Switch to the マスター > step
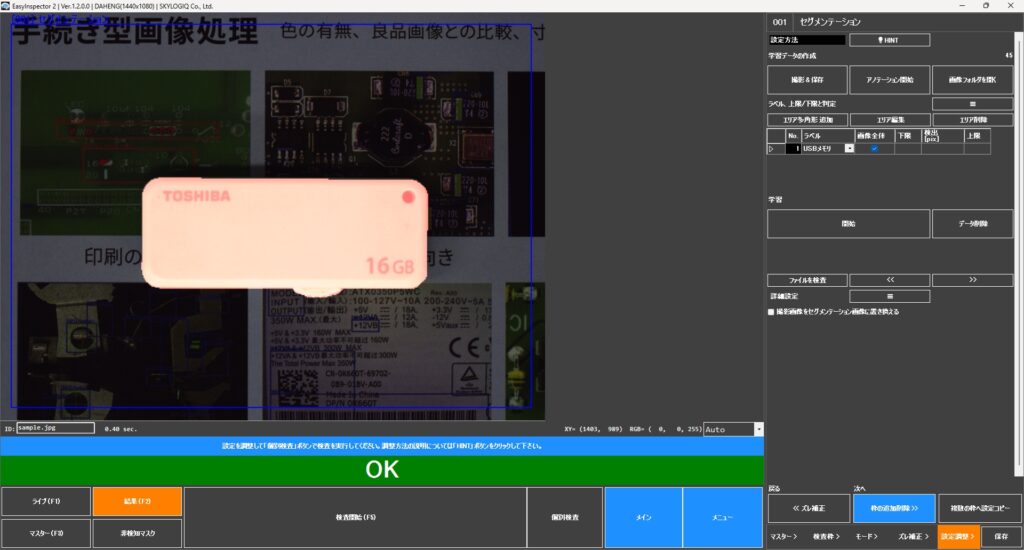This screenshot has height=550, width=1024. pos(784,536)
